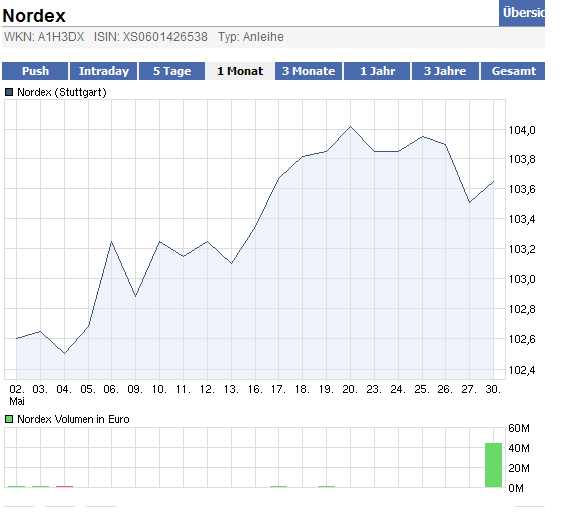
Task: Click the large green volume bar on 30.
Action: pyautogui.click(x=493, y=465)
